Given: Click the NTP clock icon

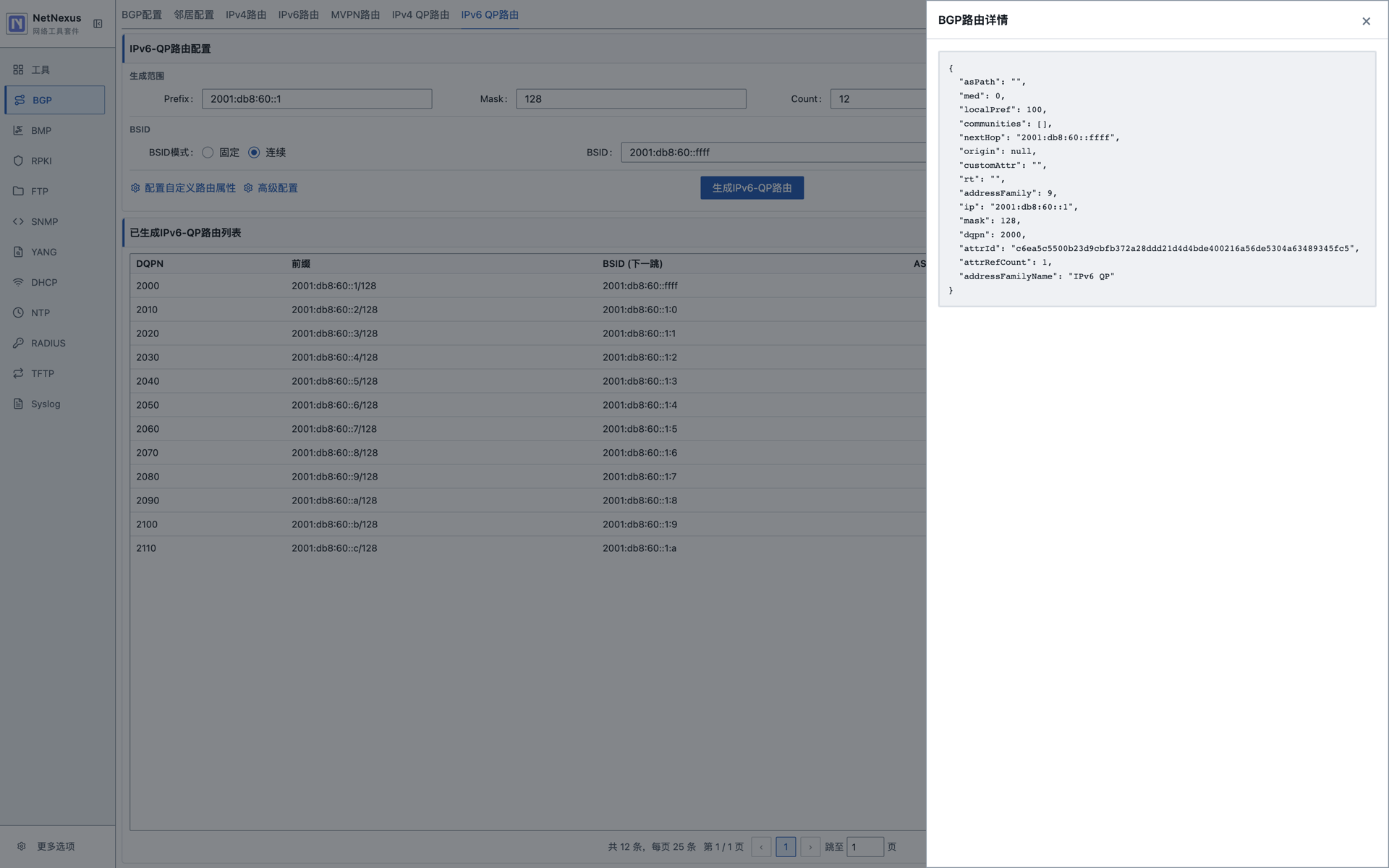Looking at the screenshot, I should pyautogui.click(x=18, y=312).
